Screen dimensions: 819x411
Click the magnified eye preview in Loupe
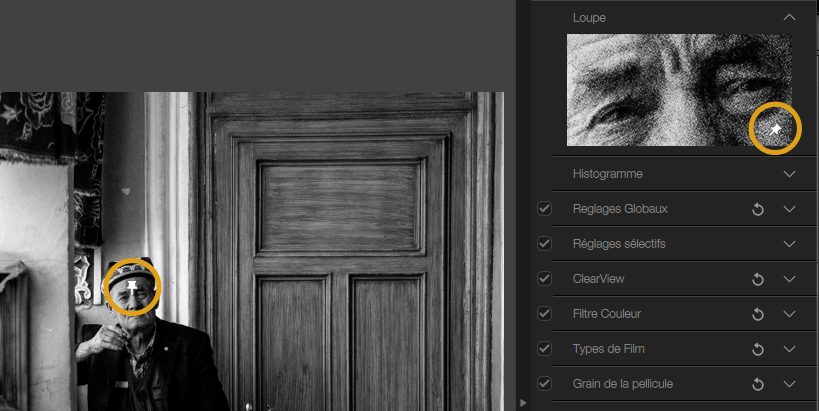point(679,90)
